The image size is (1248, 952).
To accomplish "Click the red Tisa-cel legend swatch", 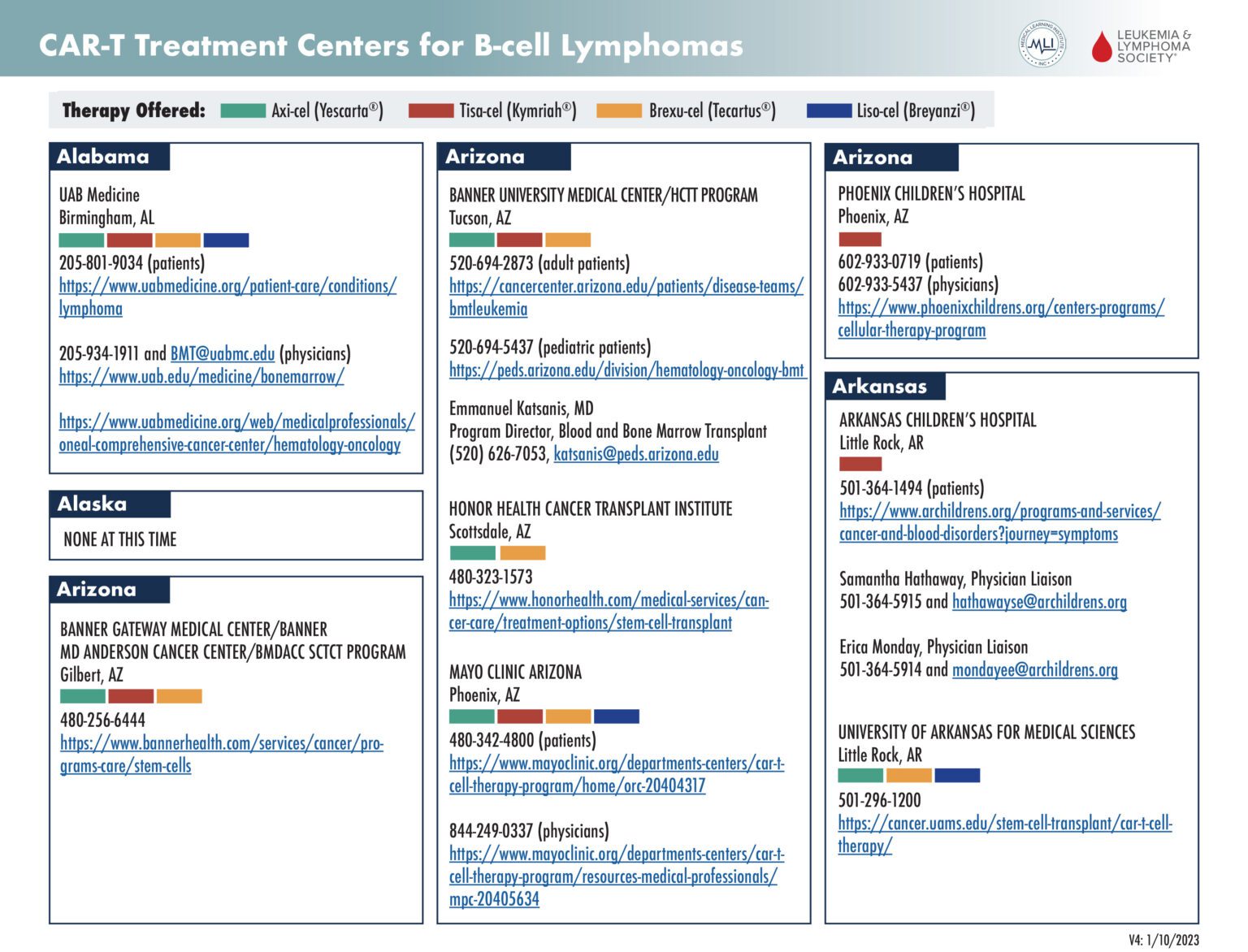I will (x=431, y=110).
